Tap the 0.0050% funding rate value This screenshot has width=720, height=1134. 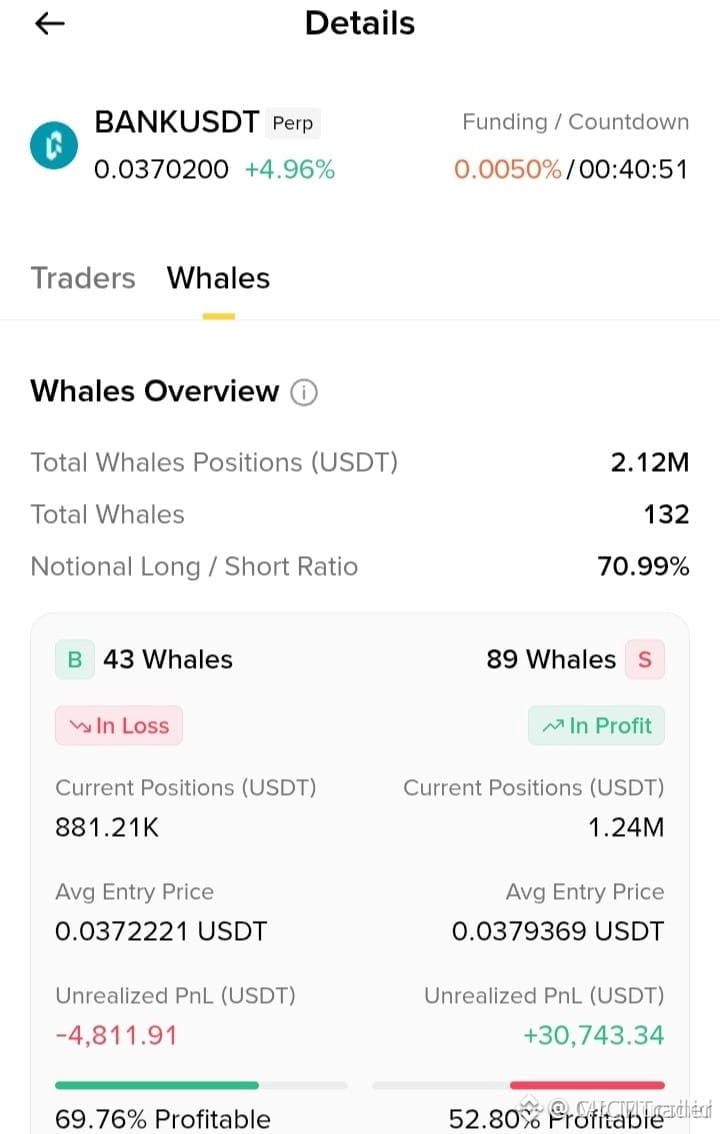tap(507, 169)
